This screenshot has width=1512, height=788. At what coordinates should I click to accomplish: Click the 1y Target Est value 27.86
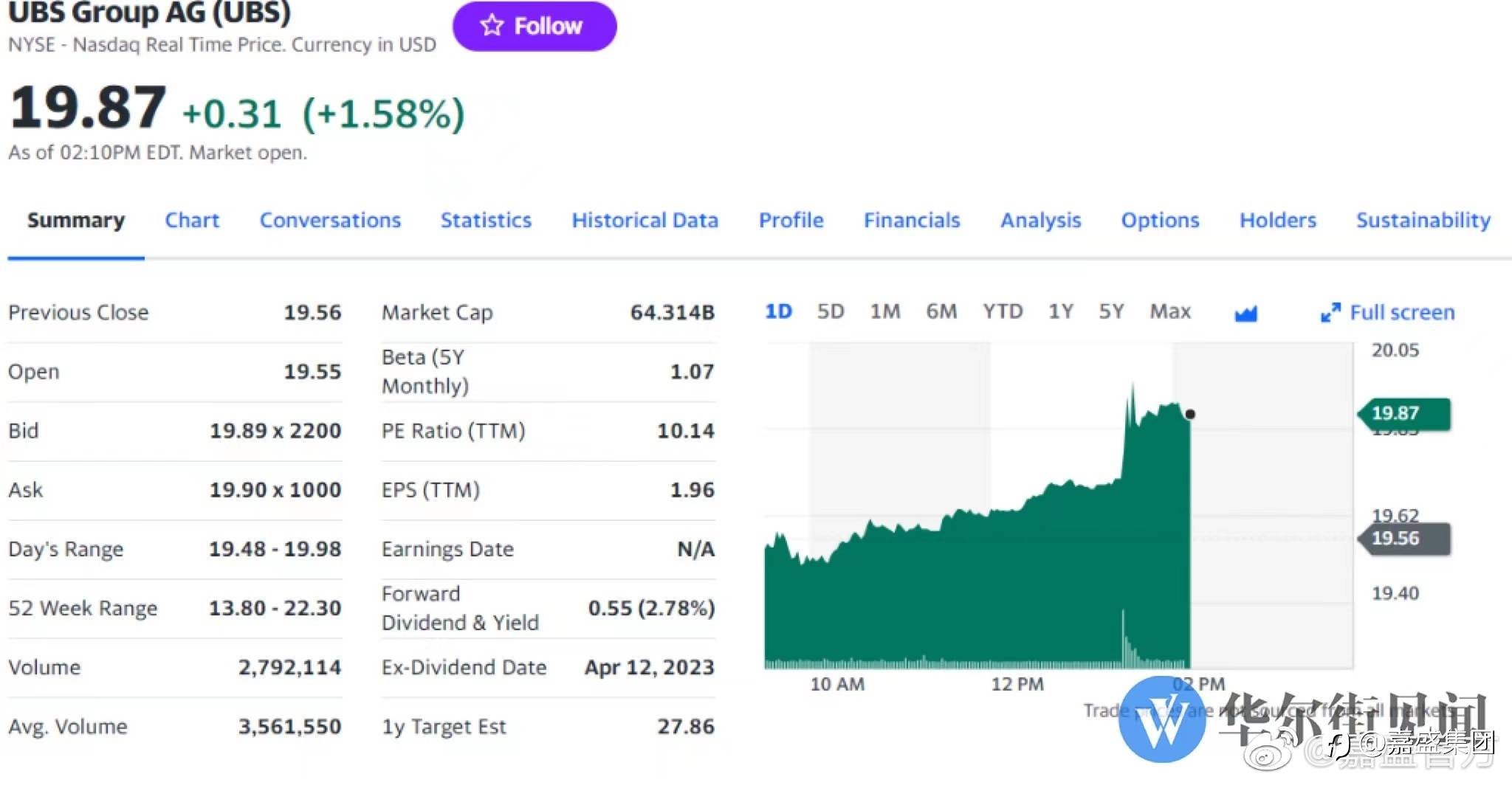pyautogui.click(x=686, y=727)
